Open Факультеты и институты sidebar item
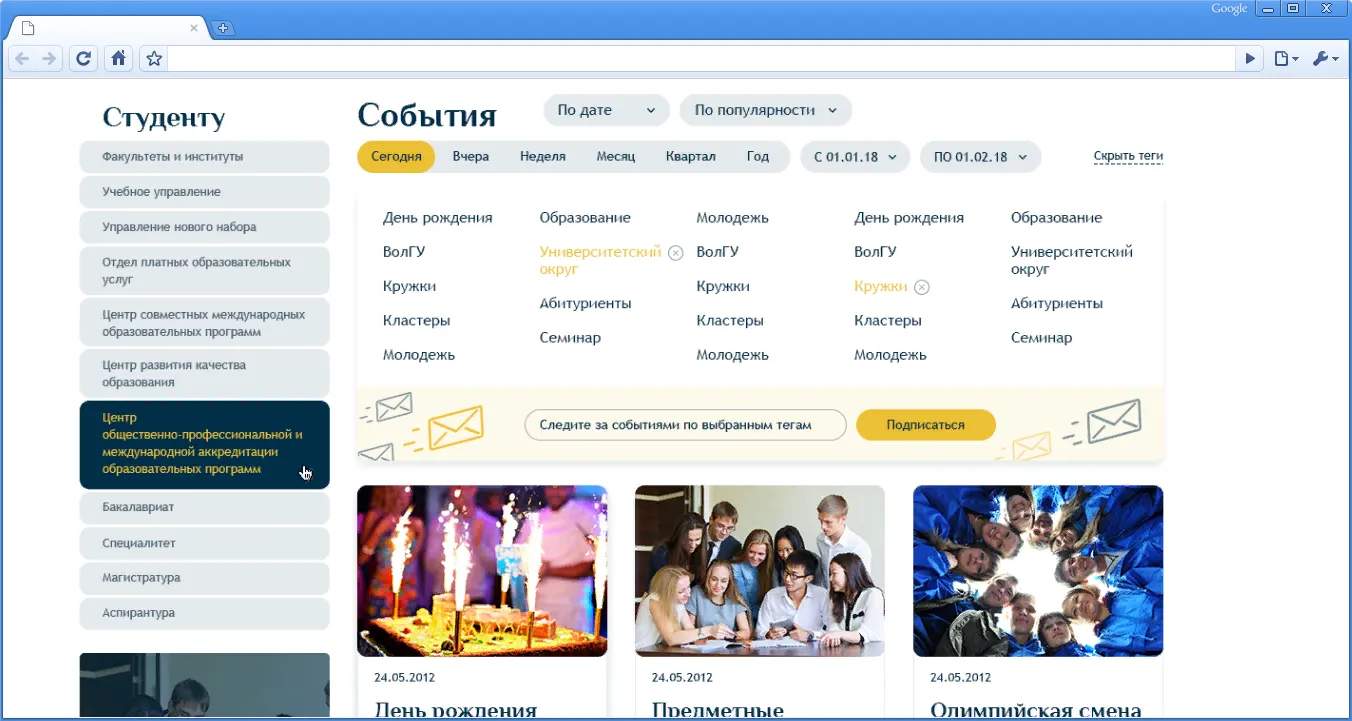The height and width of the screenshot is (721, 1352). (x=204, y=157)
